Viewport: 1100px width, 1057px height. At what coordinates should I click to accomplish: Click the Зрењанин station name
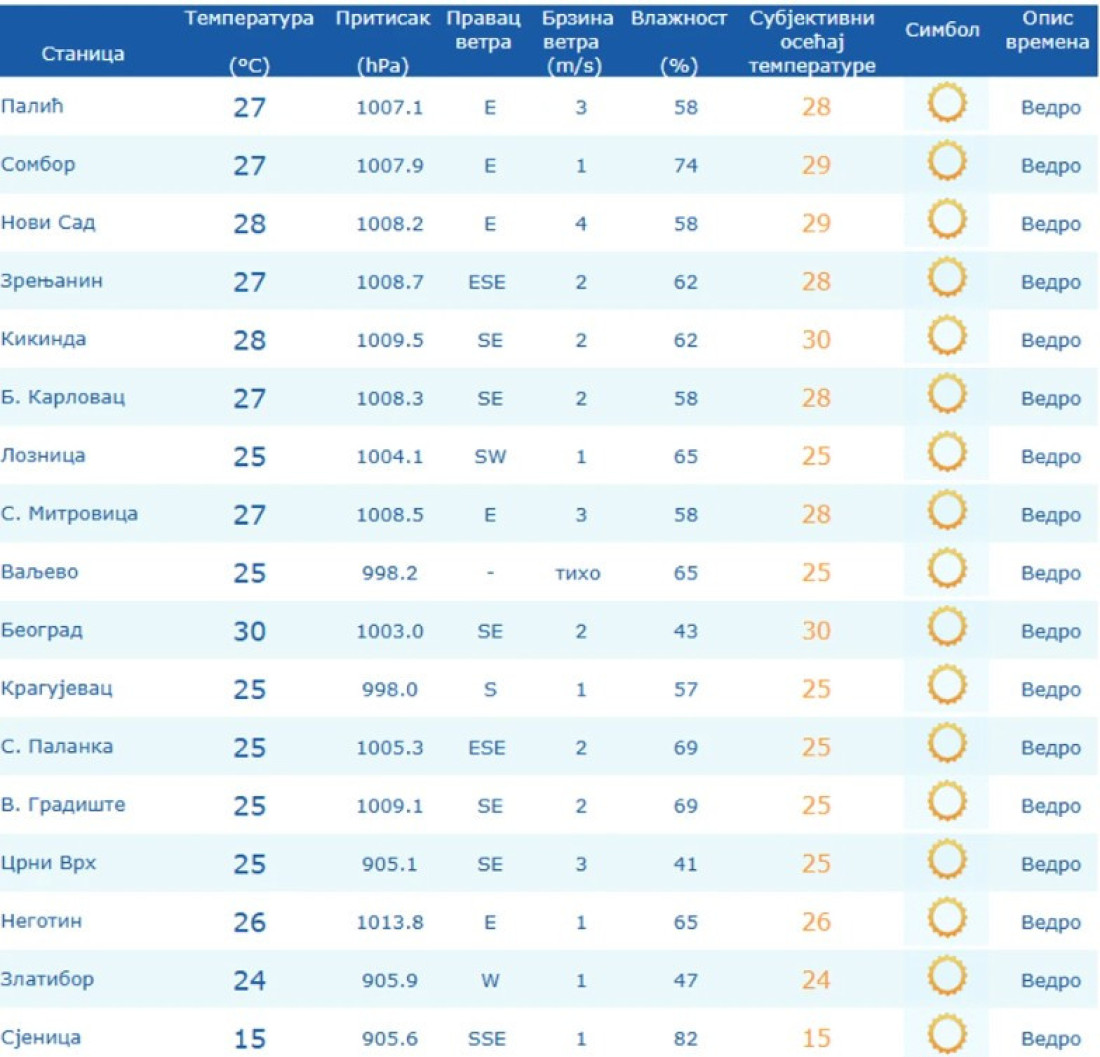tap(52, 281)
